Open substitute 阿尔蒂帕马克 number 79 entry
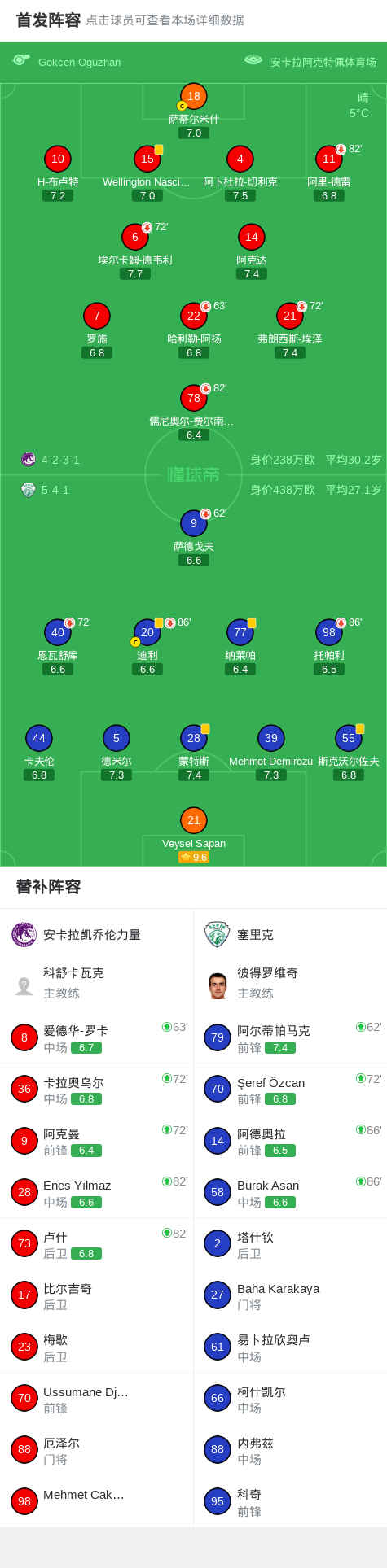Screen dimensions: 387x1568 click(x=290, y=1037)
